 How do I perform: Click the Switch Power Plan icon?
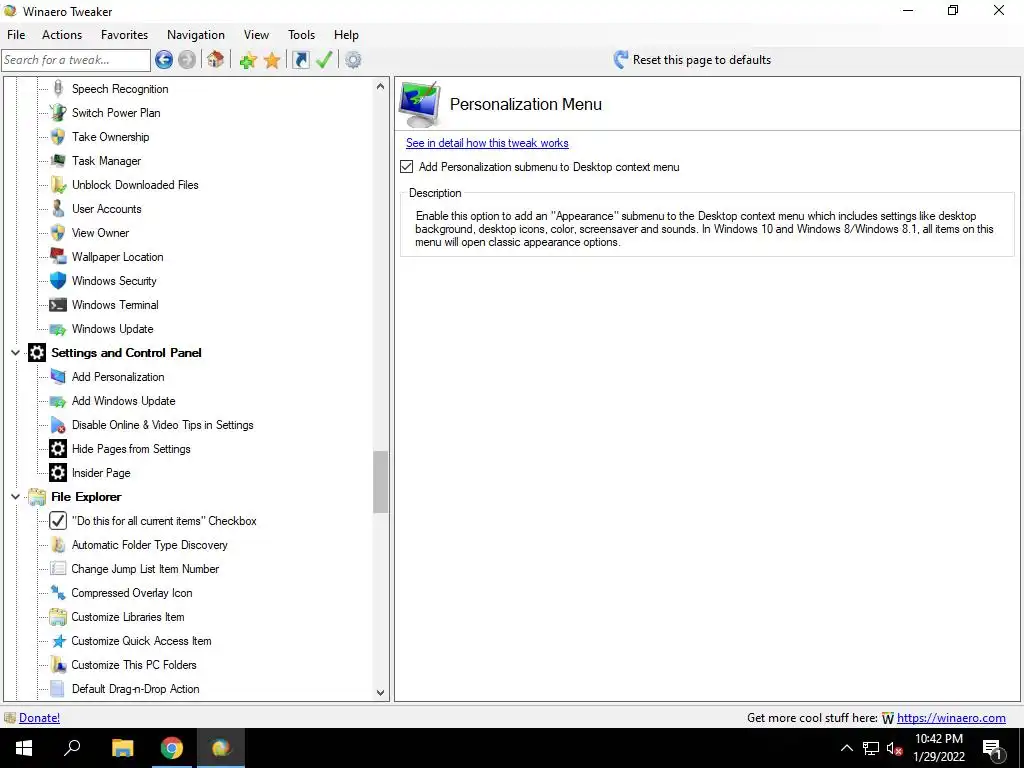click(x=58, y=112)
